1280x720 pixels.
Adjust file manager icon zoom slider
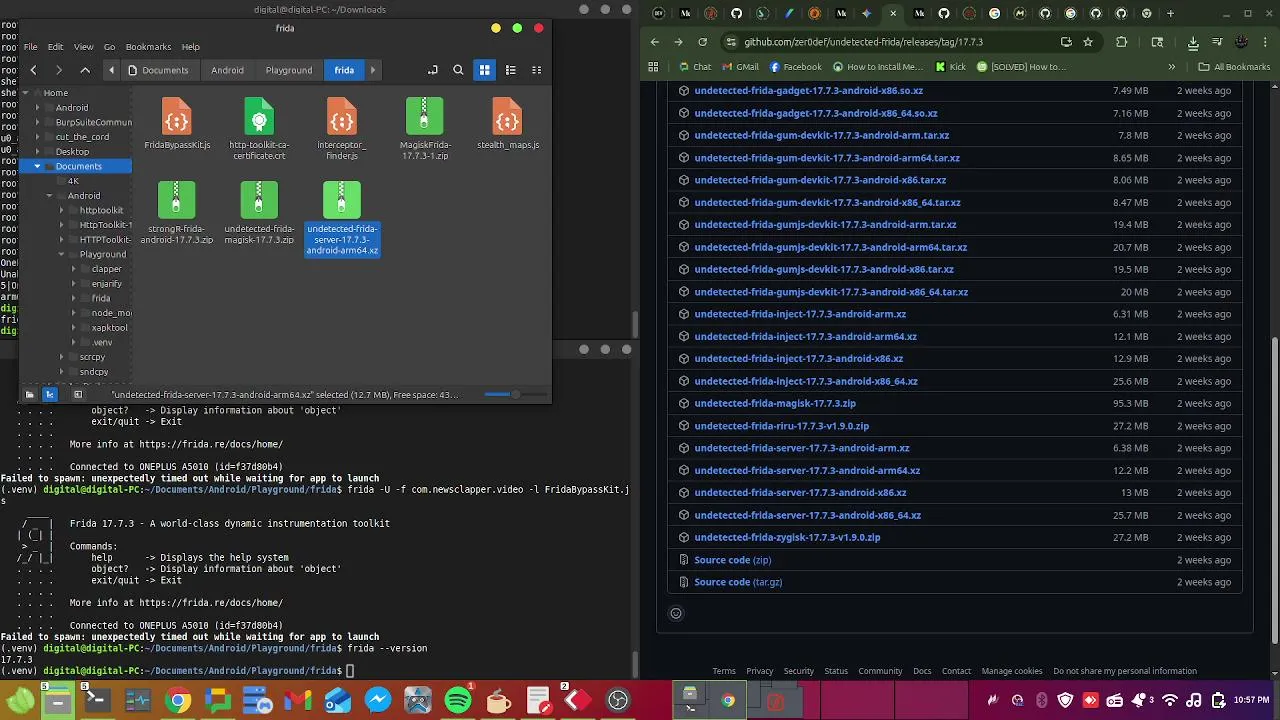click(x=516, y=394)
